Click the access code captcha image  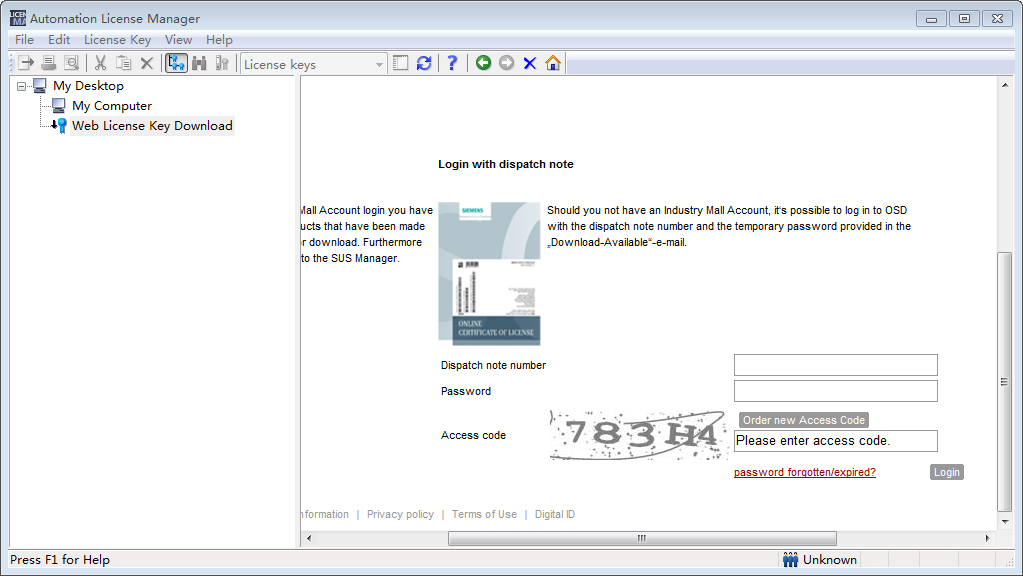click(x=639, y=435)
